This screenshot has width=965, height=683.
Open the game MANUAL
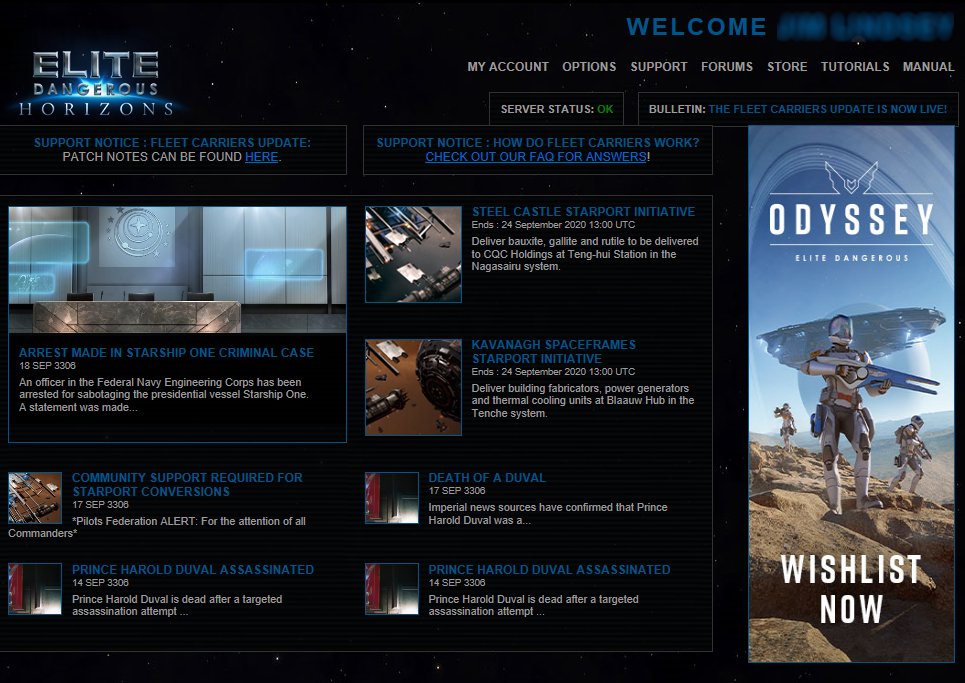(x=928, y=66)
